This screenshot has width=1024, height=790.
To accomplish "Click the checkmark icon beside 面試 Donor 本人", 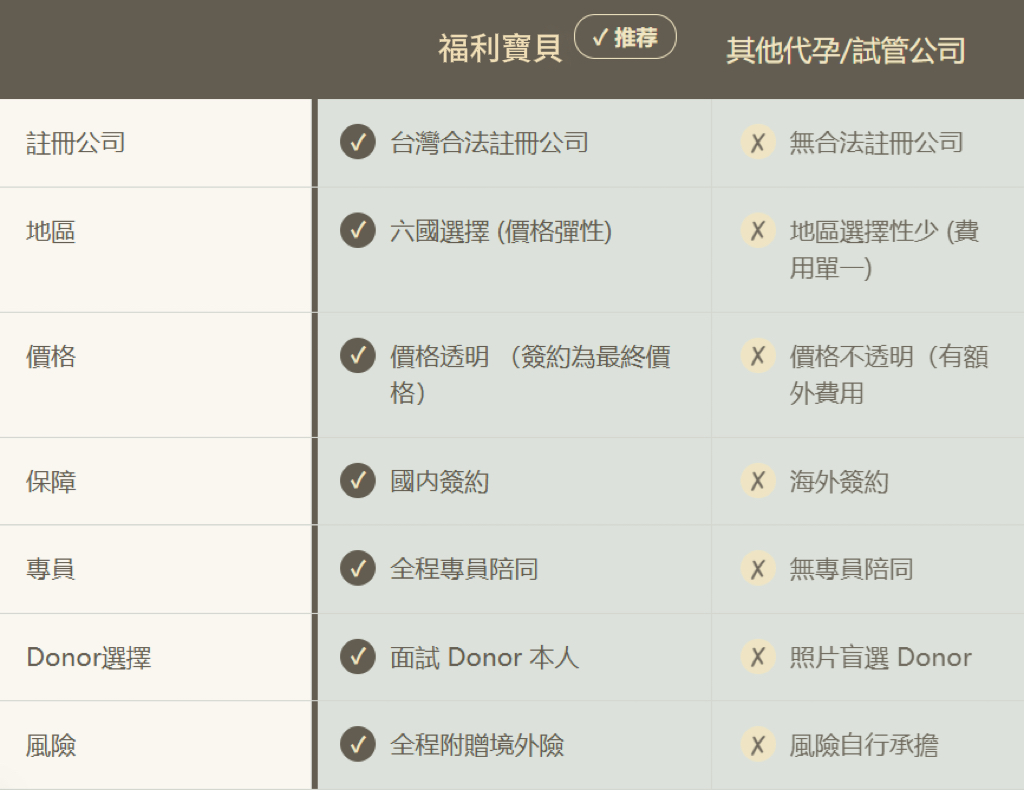I will click(357, 657).
